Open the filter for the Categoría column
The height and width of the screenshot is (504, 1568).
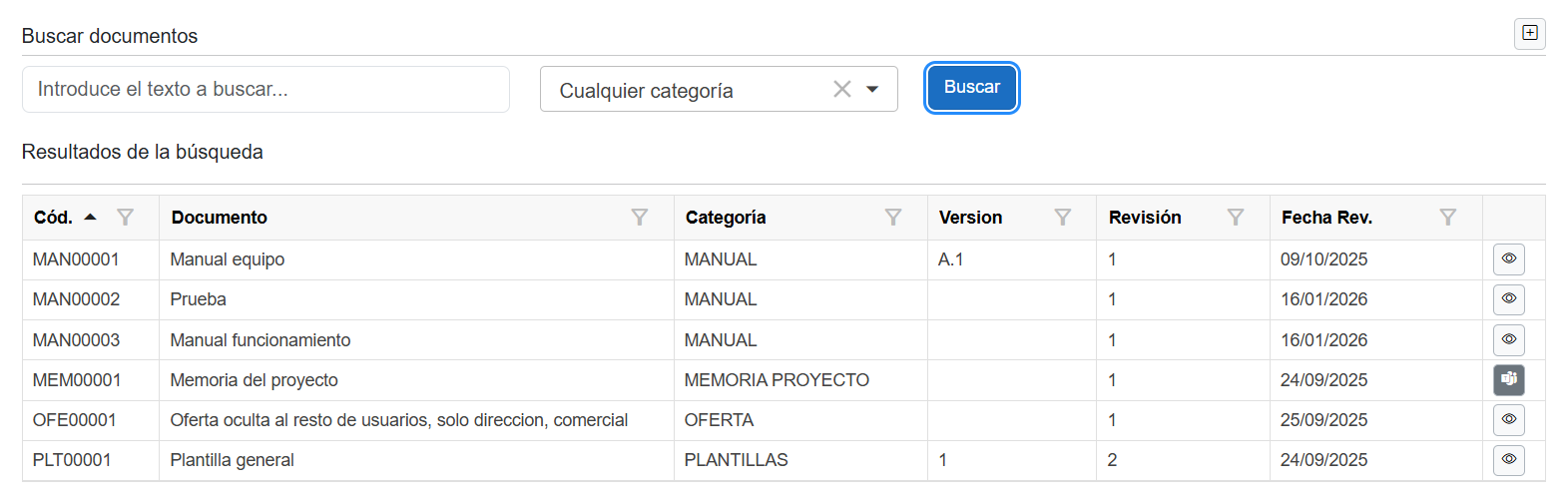click(x=893, y=218)
